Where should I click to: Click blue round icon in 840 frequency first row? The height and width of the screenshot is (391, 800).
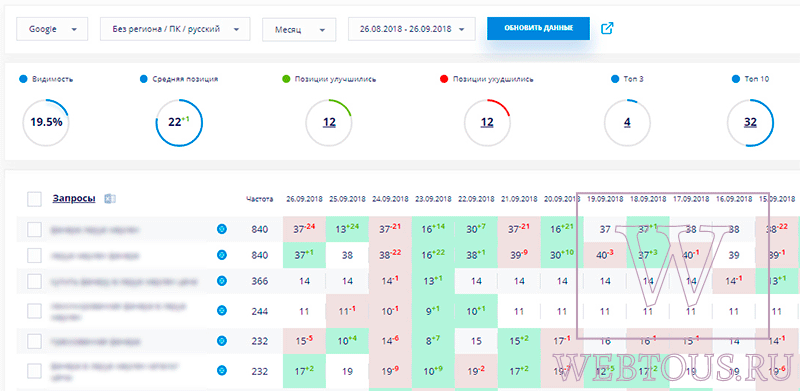(x=222, y=229)
